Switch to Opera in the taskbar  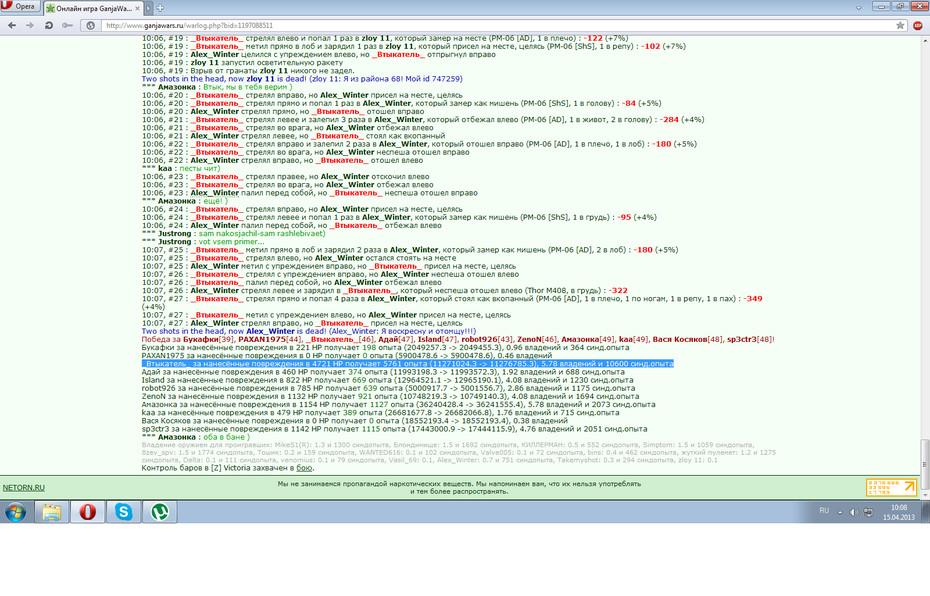point(88,512)
